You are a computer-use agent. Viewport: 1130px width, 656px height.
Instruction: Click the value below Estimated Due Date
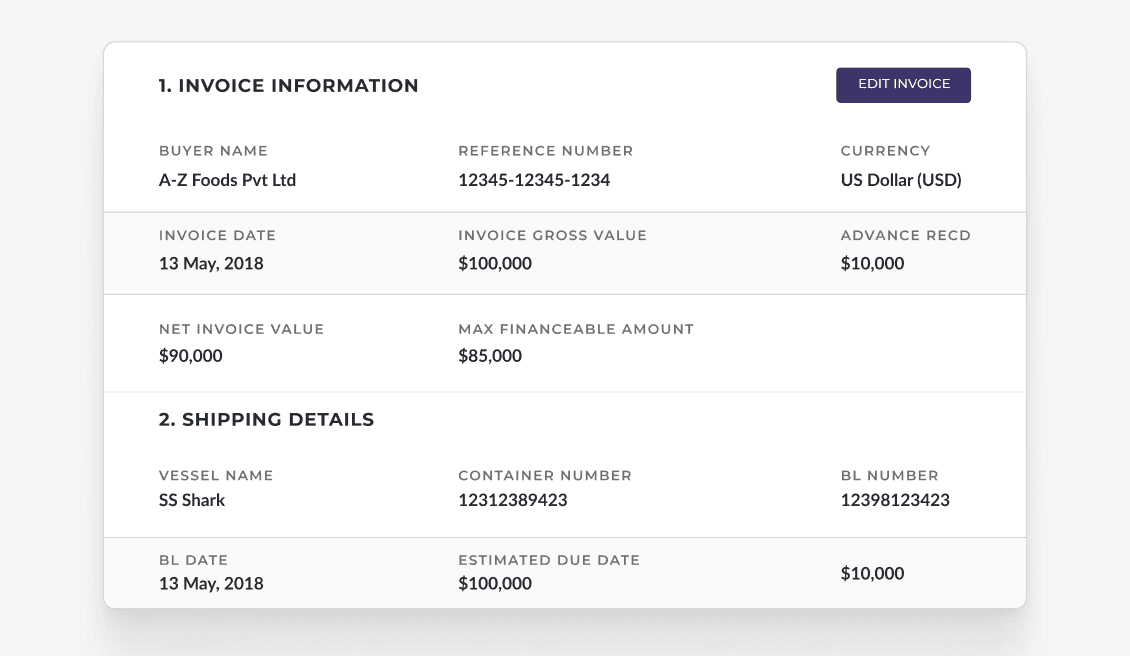495,584
